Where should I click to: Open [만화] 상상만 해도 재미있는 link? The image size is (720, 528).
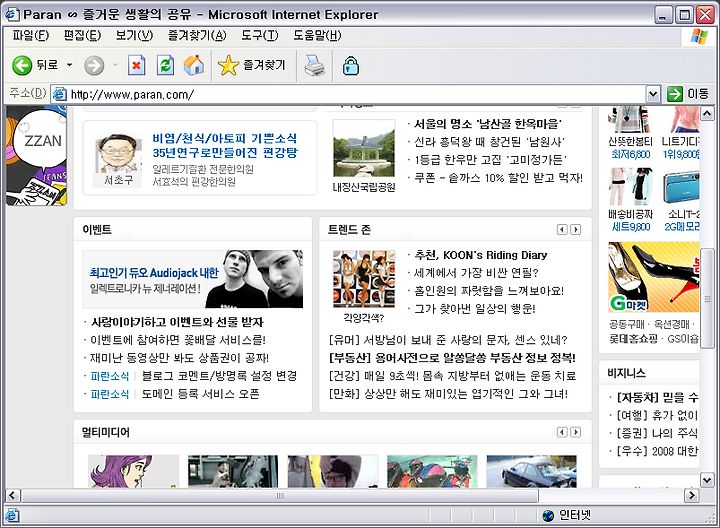(449, 394)
